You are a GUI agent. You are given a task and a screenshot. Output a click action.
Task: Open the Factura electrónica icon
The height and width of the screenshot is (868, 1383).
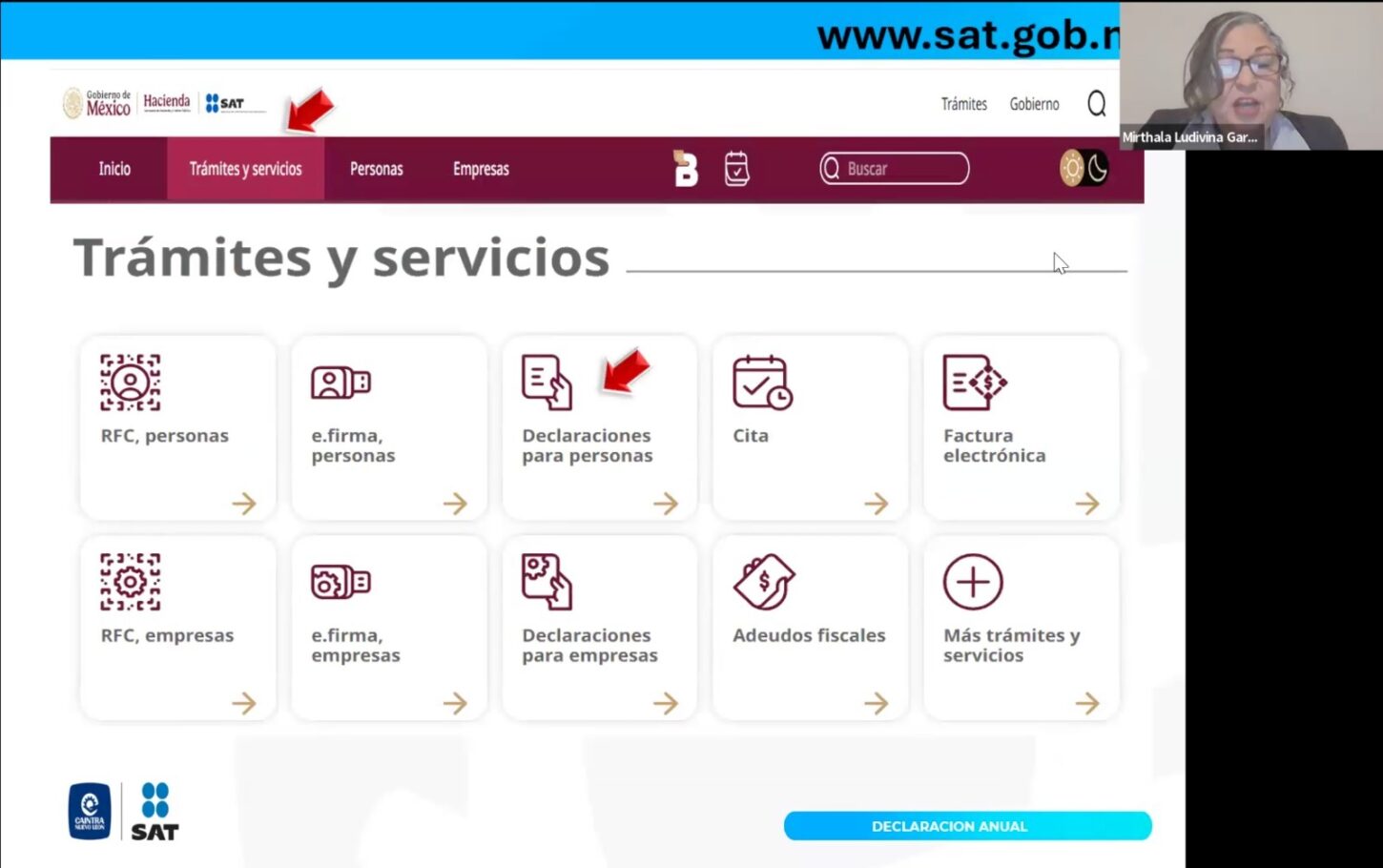pyautogui.click(x=974, y=382)
